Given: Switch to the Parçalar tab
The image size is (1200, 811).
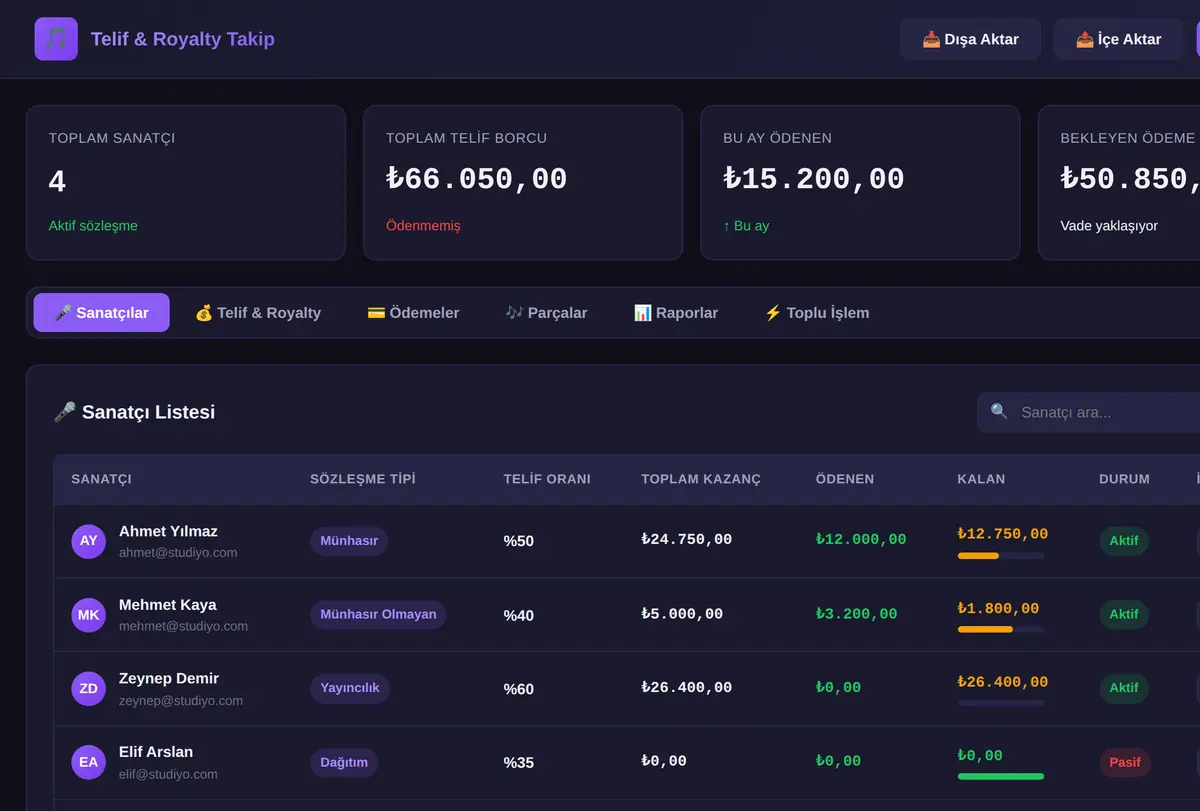Looking at the screenshot, I should 547,312.
